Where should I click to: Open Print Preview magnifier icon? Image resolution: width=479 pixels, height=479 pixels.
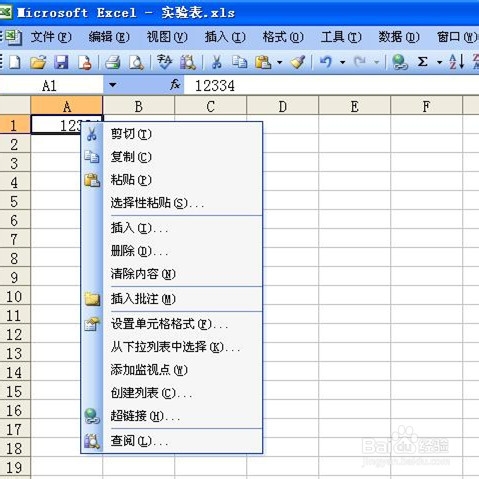click(136, 62)
